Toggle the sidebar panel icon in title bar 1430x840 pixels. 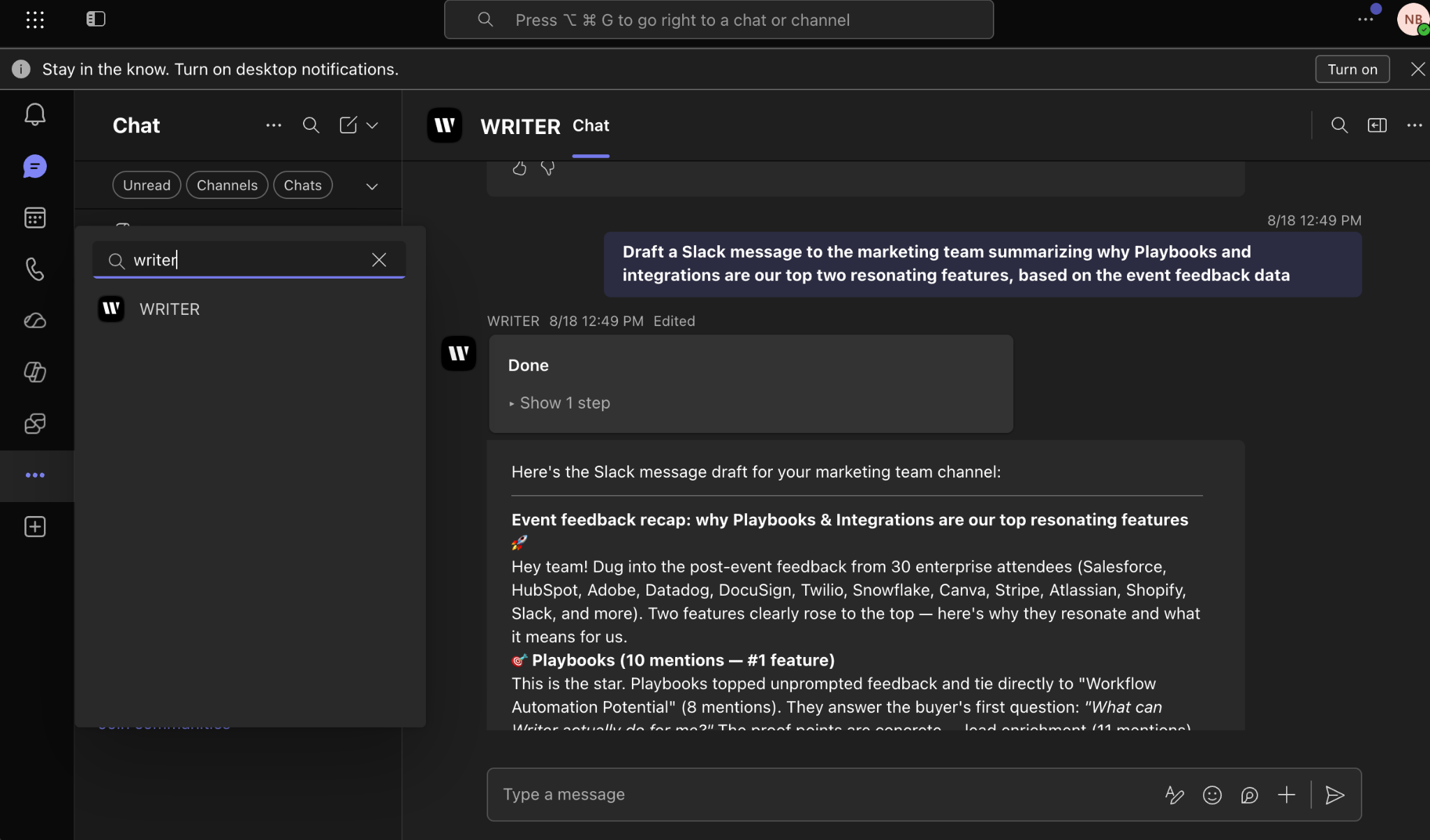pyautogui.click(x=96, y=20)
